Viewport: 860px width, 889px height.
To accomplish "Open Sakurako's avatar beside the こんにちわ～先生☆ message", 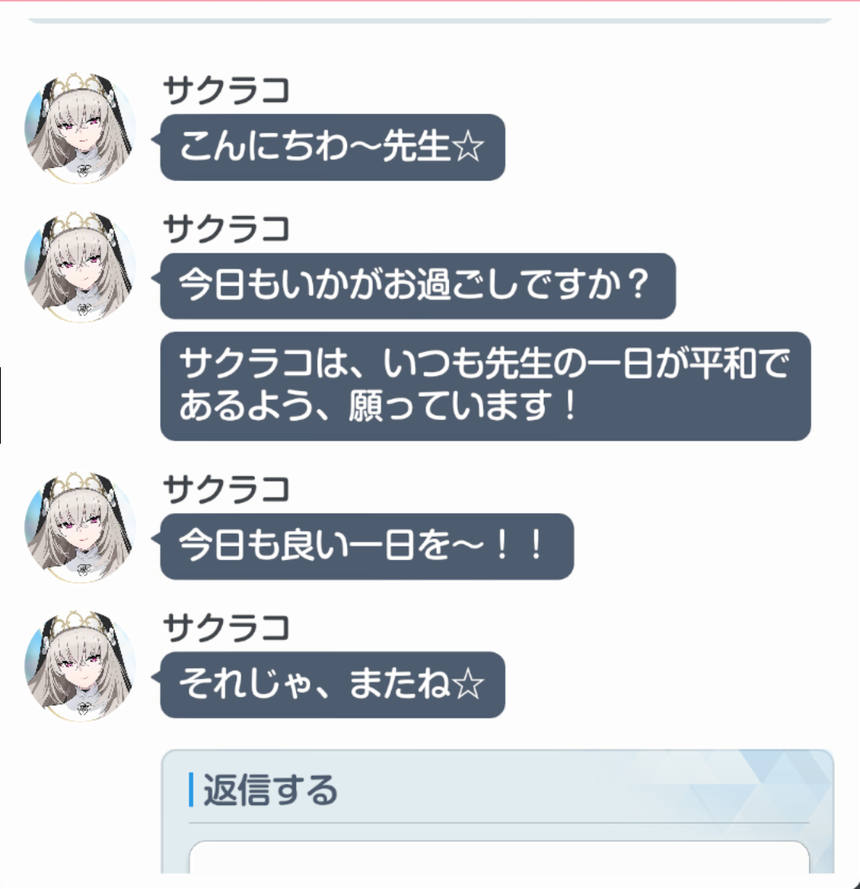I will 80,128.
